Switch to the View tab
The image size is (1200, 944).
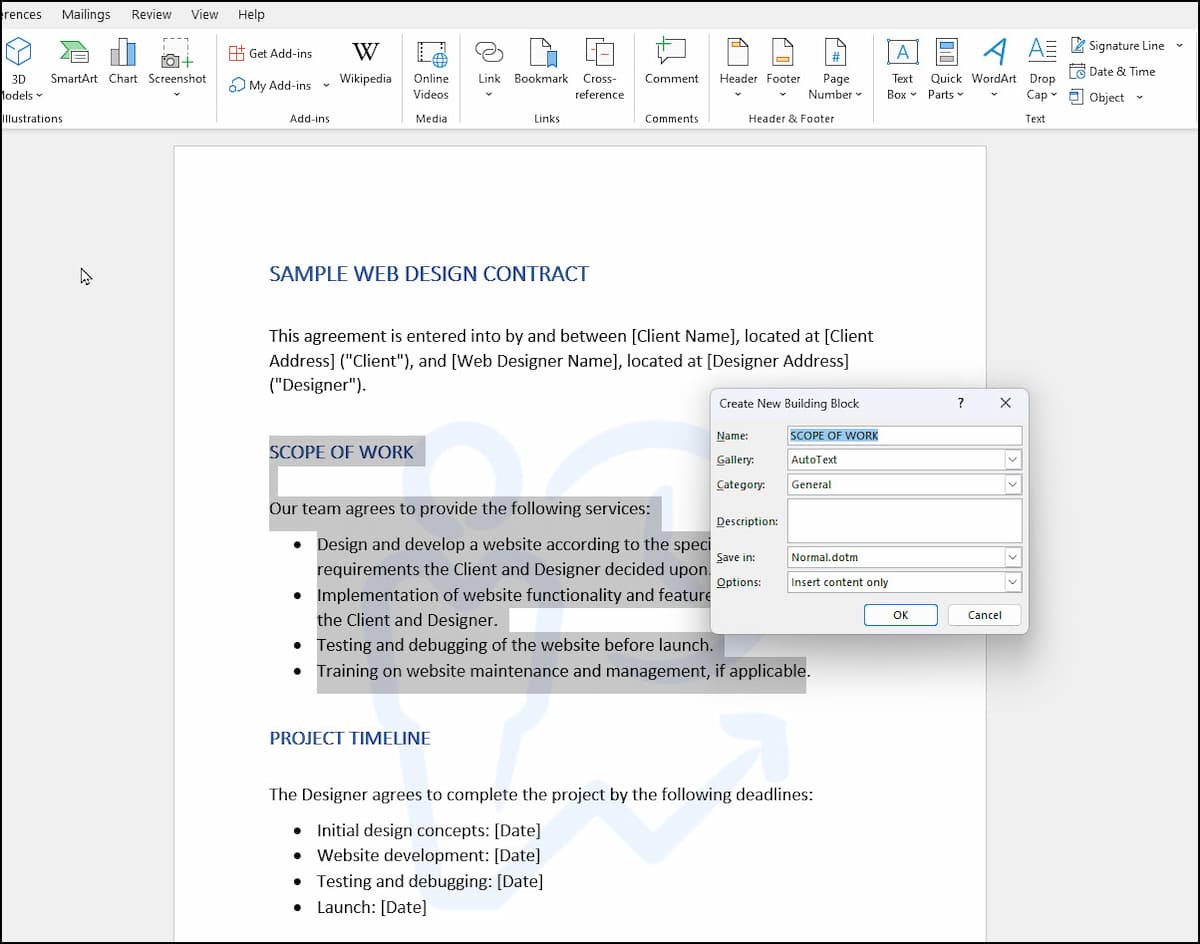click(205, 14)
